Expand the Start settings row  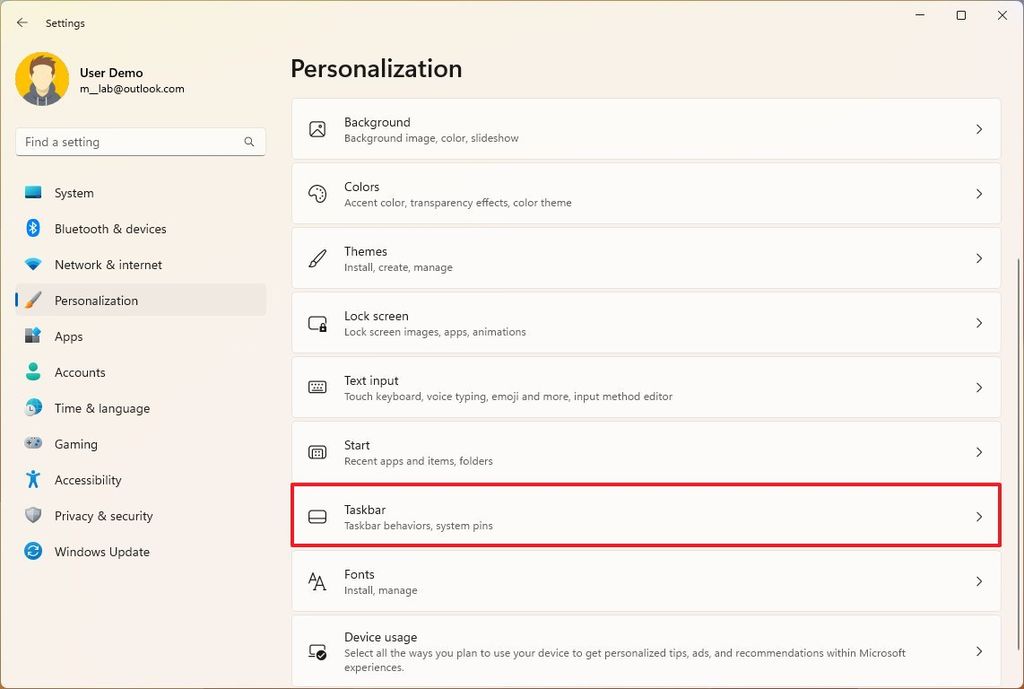[979, 452]
